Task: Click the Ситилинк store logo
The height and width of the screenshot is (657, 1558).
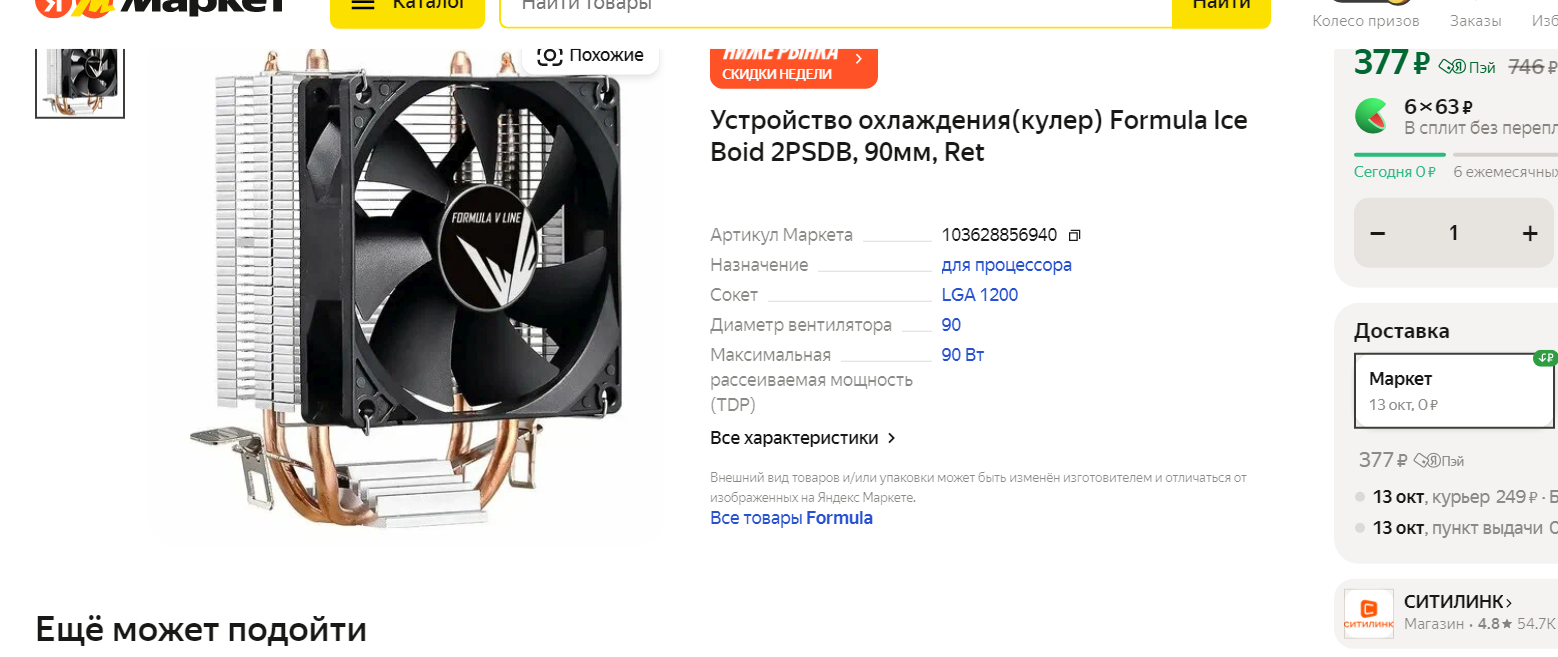Action: (1369, 613)
